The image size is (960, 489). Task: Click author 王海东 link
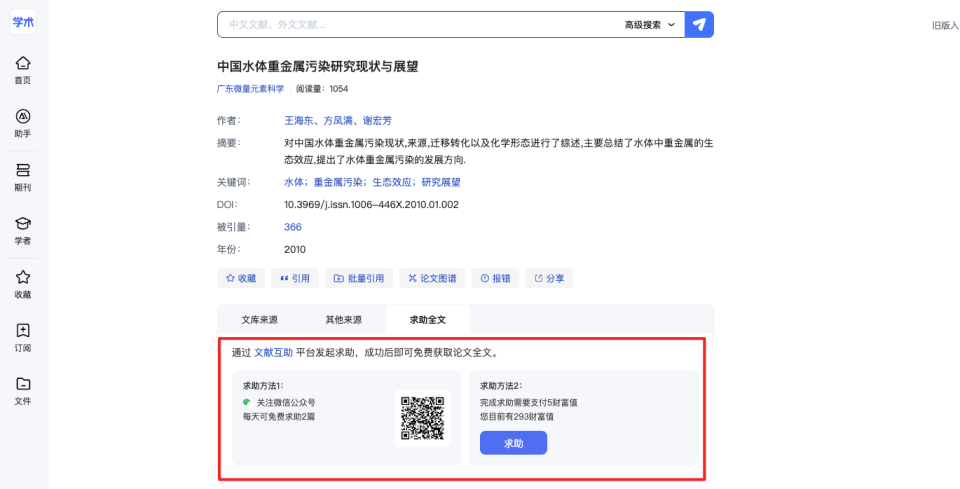(299, 121)
